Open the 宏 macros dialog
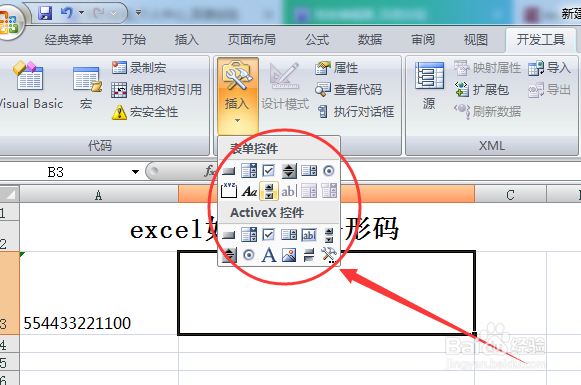The height and width of the screenshot is (385, 581). tap(87, 88)
